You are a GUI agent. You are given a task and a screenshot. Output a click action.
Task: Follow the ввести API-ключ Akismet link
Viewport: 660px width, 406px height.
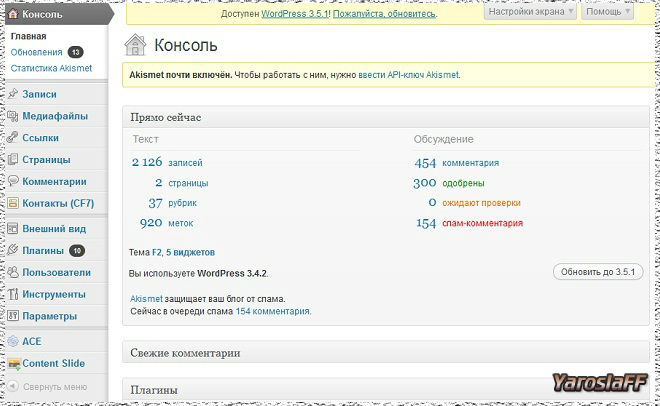pos(407,74)
